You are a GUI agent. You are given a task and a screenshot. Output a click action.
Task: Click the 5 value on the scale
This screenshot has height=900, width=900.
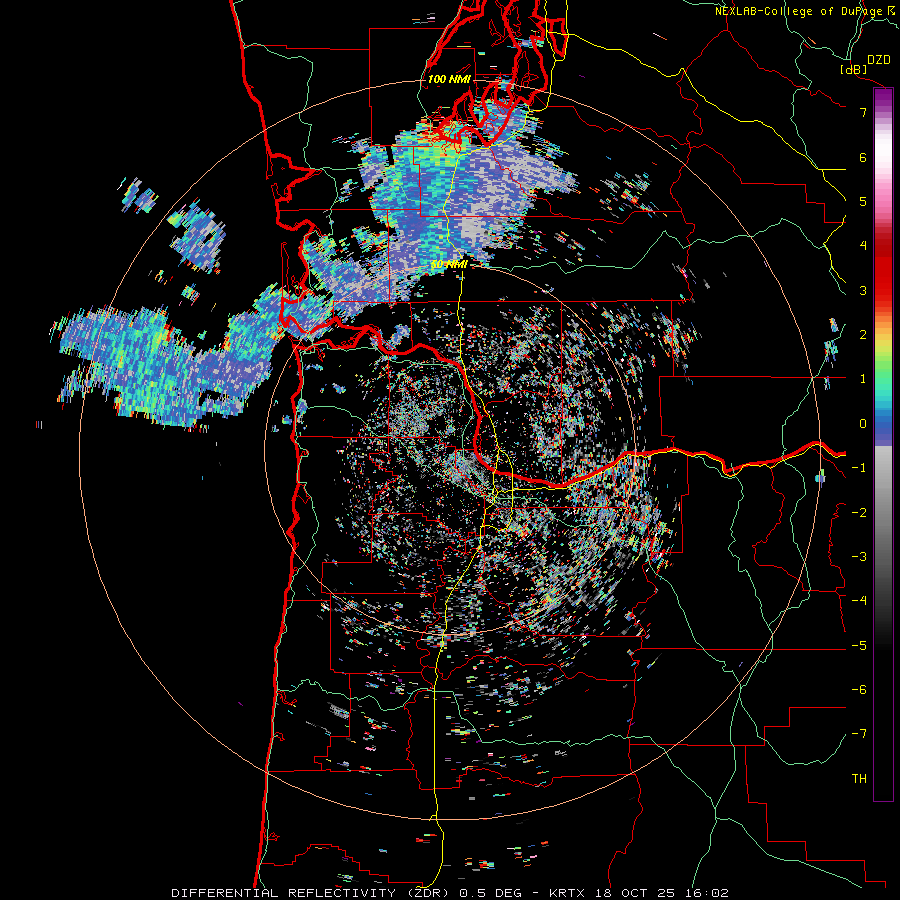pyautogui.click(x=863, y=201)
